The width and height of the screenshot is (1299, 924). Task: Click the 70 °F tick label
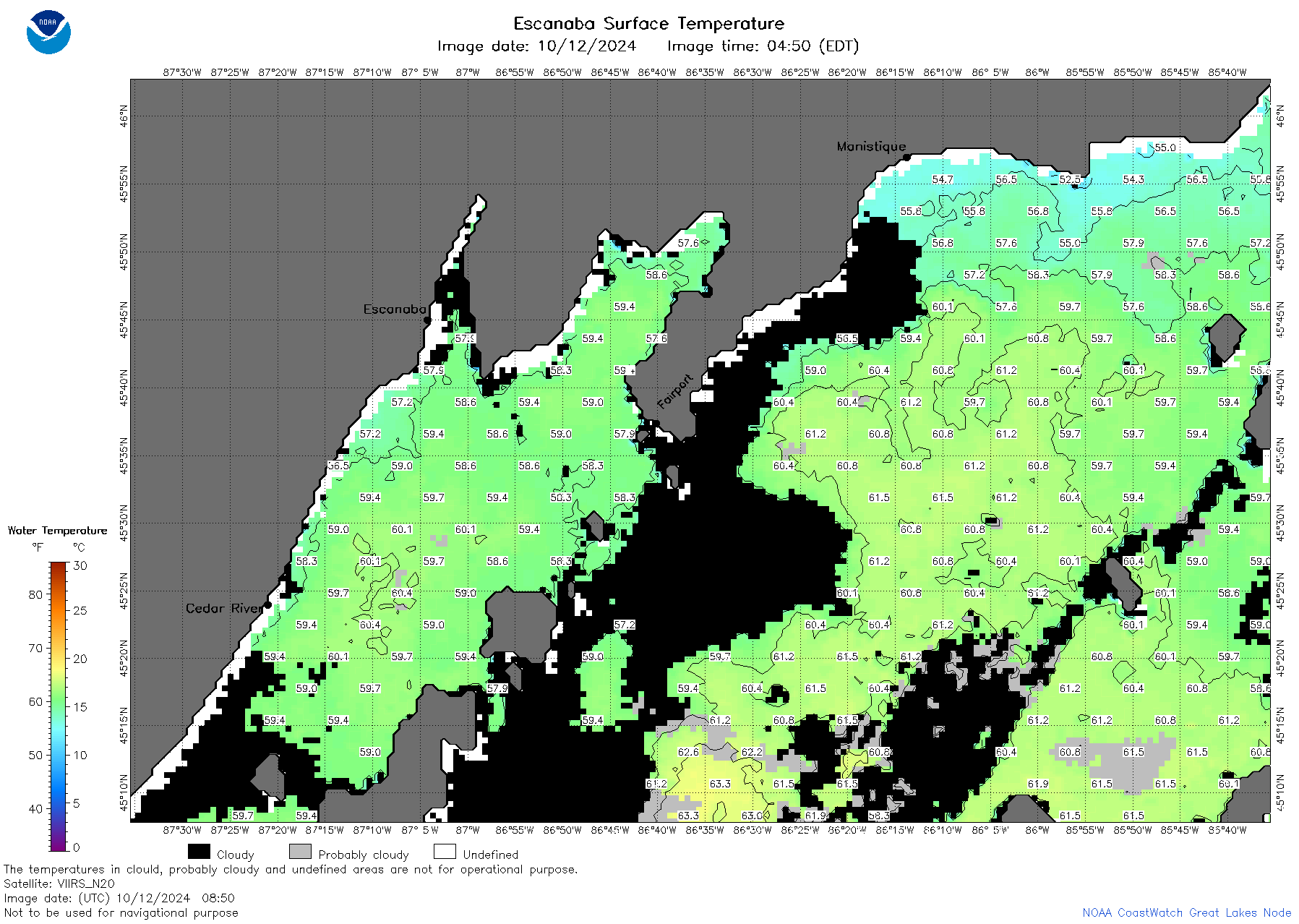[35, 648]
